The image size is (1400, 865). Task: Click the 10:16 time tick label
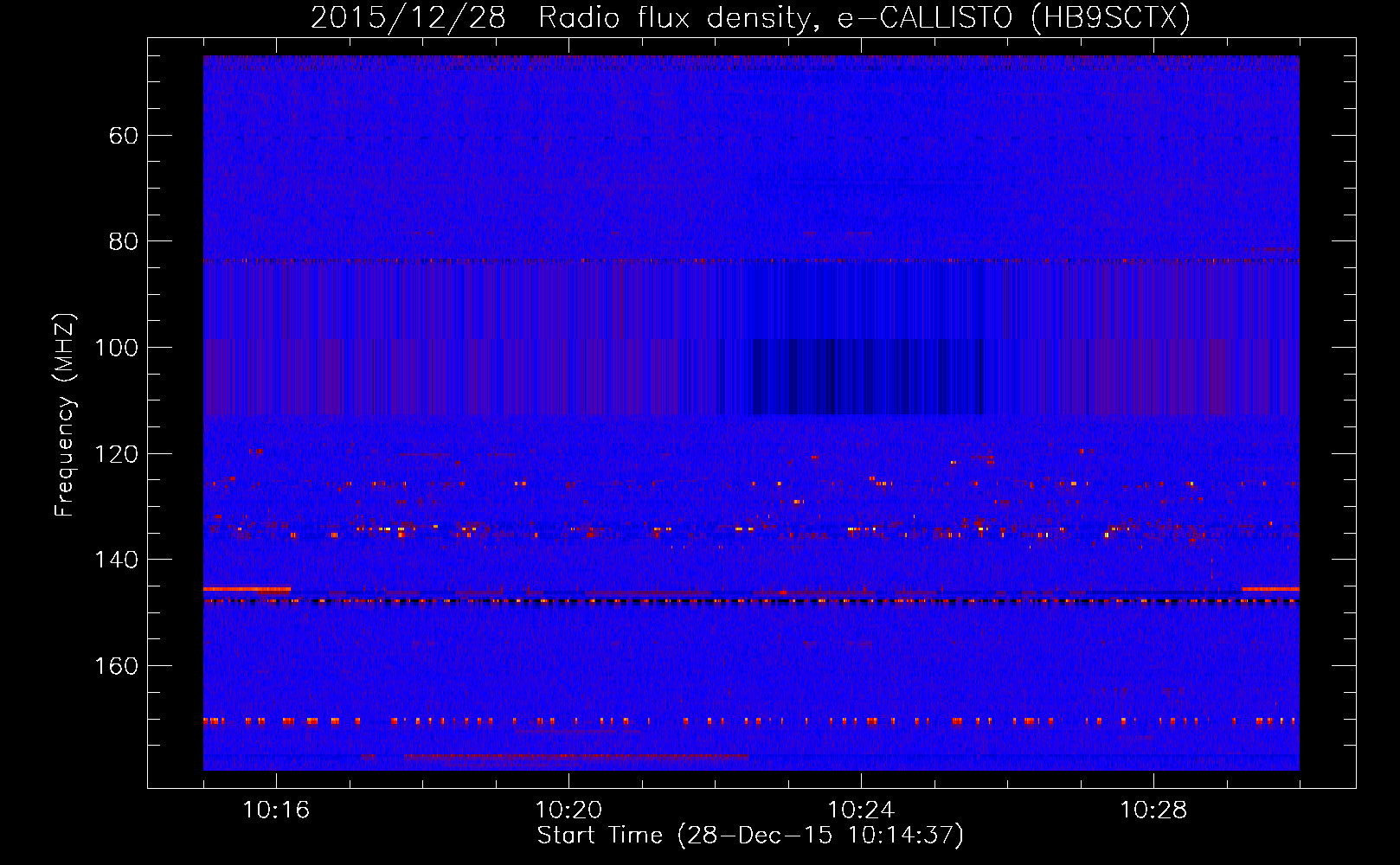tap(276, 811)
